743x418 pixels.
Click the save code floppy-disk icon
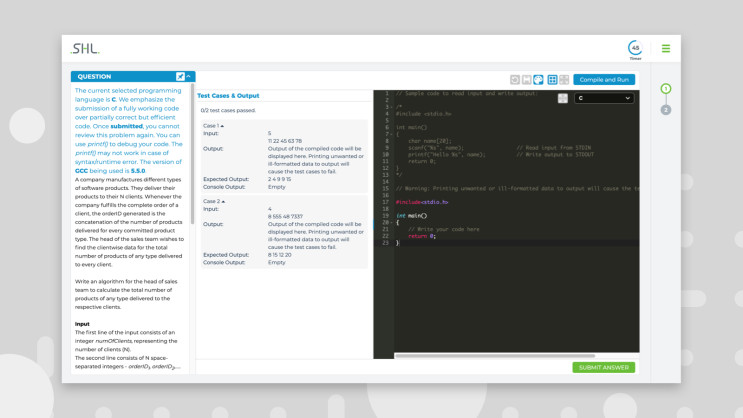526,80
